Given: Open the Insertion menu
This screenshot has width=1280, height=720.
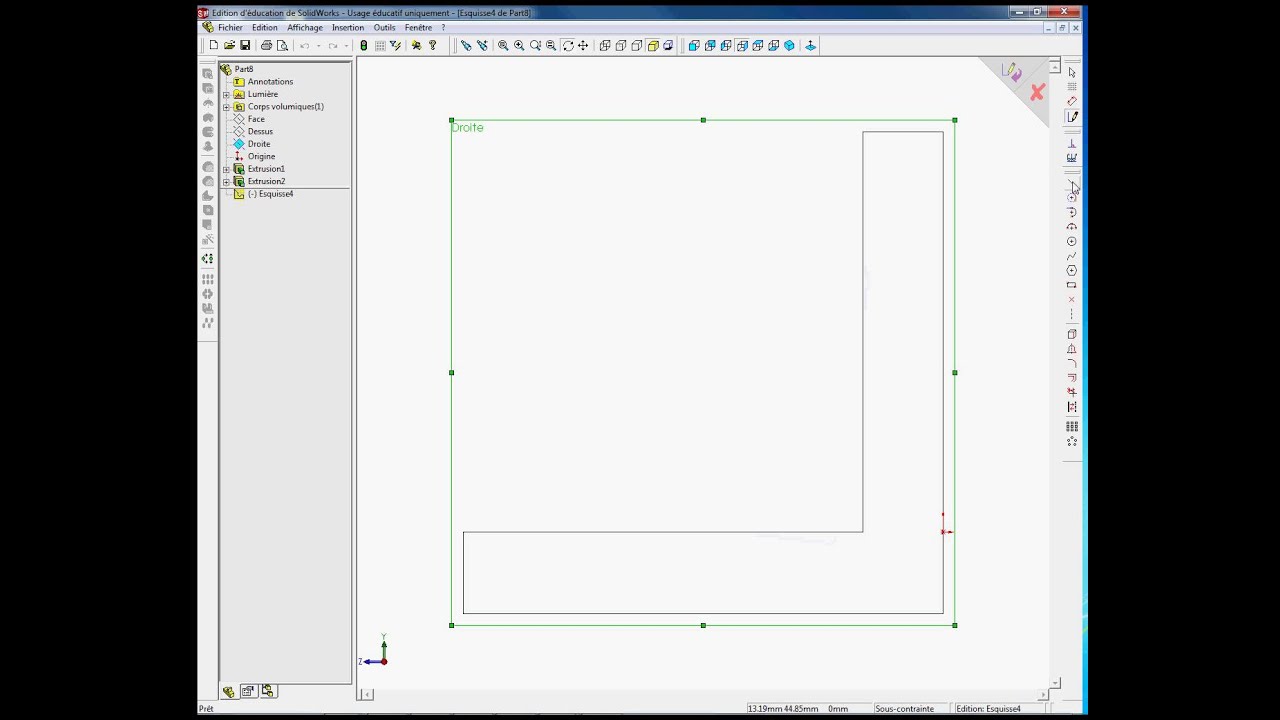Looking at the screenshot, I should coord(348,28).
